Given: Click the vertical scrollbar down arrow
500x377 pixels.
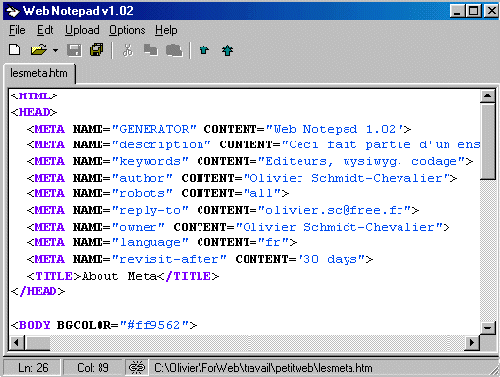Looking at the screenshot, I should (487, 327).
